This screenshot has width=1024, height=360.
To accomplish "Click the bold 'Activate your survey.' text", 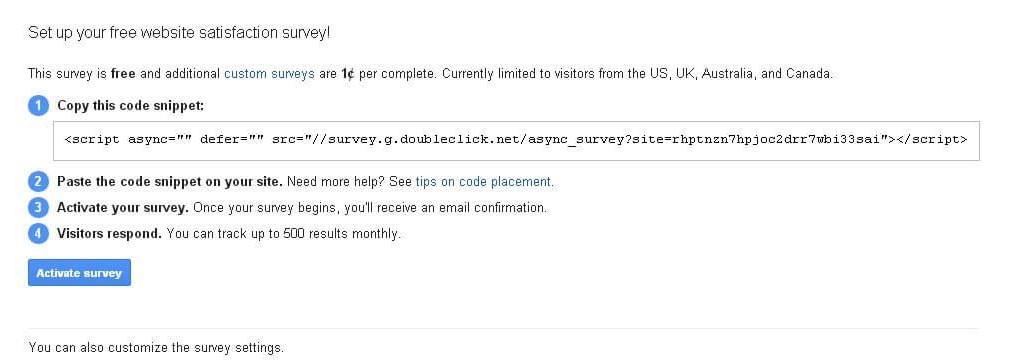I will (123, 208).
